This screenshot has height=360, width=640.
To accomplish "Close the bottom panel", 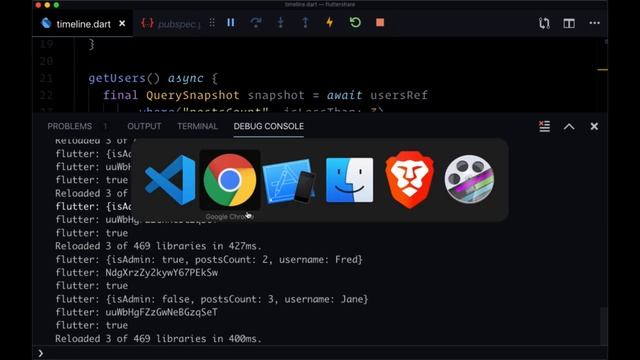I will pyautogui.click(x=594, y=127).
